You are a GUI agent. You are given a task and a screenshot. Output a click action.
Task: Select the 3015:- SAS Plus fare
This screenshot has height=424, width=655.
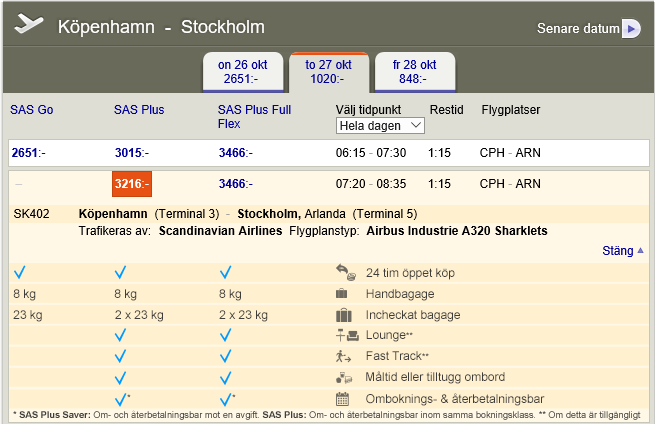coord(132,153)
